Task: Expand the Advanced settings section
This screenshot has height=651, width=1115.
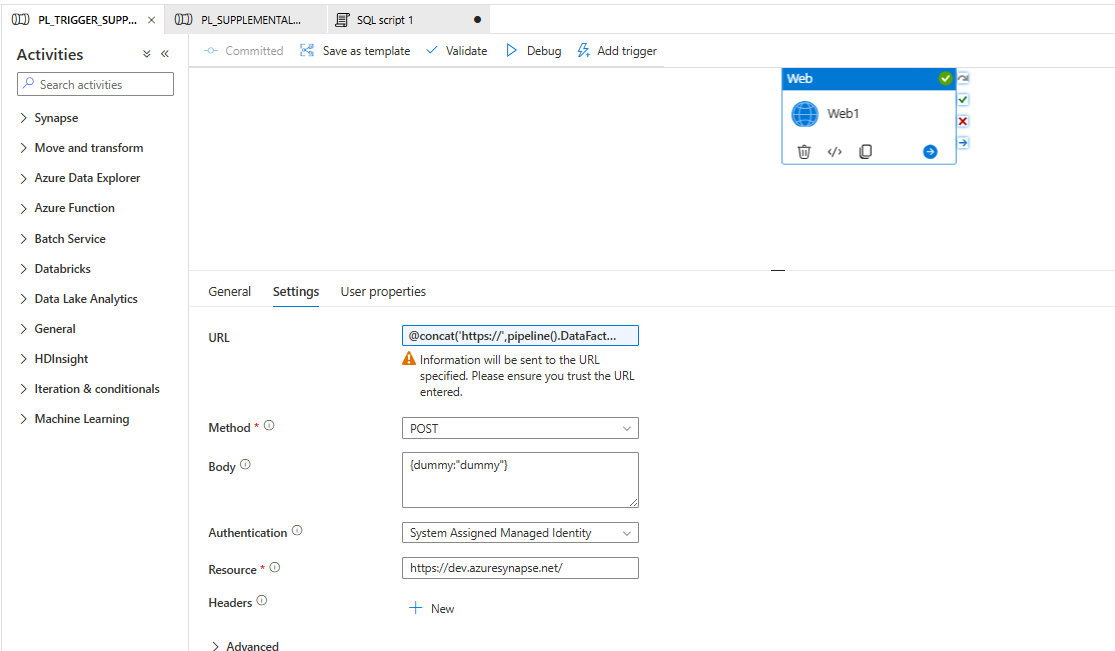Action: 245,645
